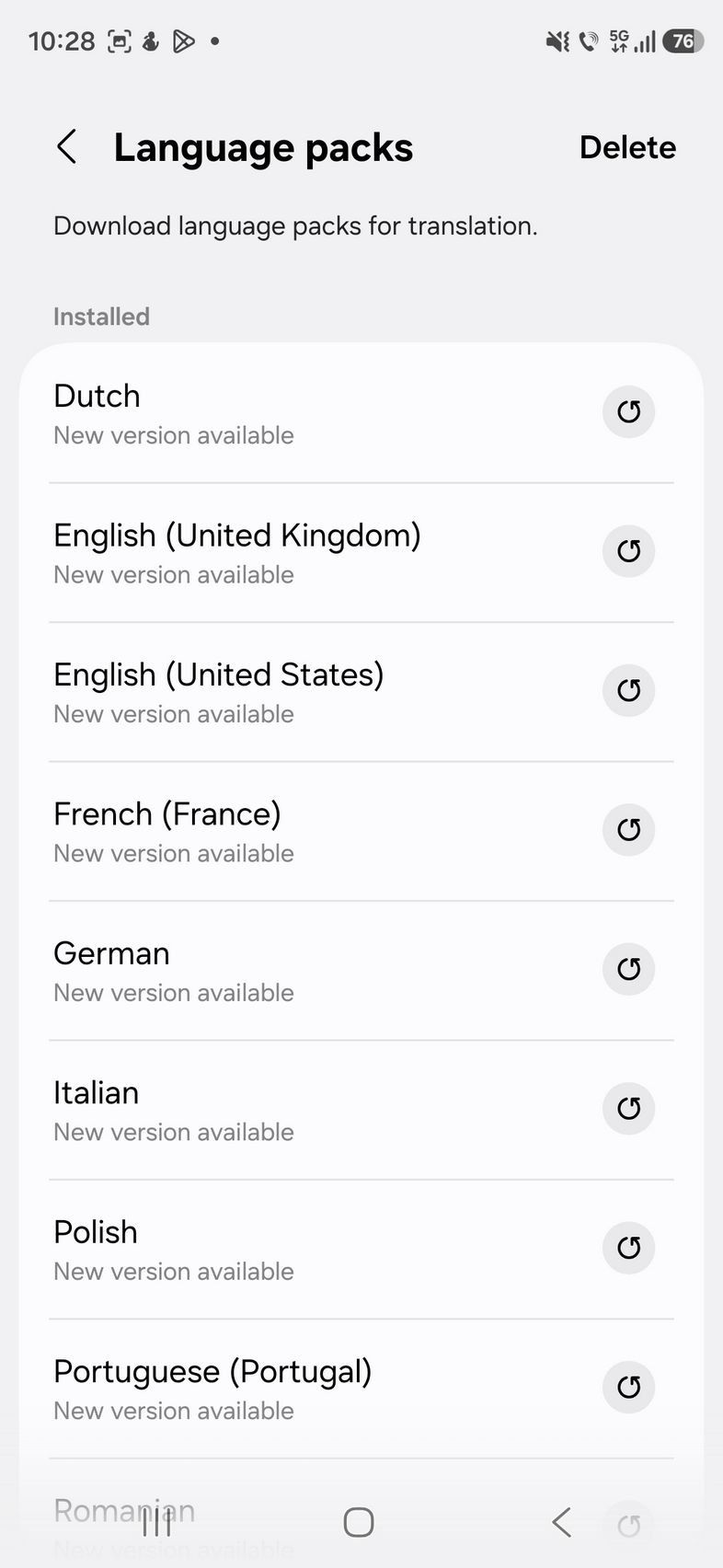Open recent apps from navigation bar
Viewport: 723px width, 1568px height.
(x=157, y=1522)
